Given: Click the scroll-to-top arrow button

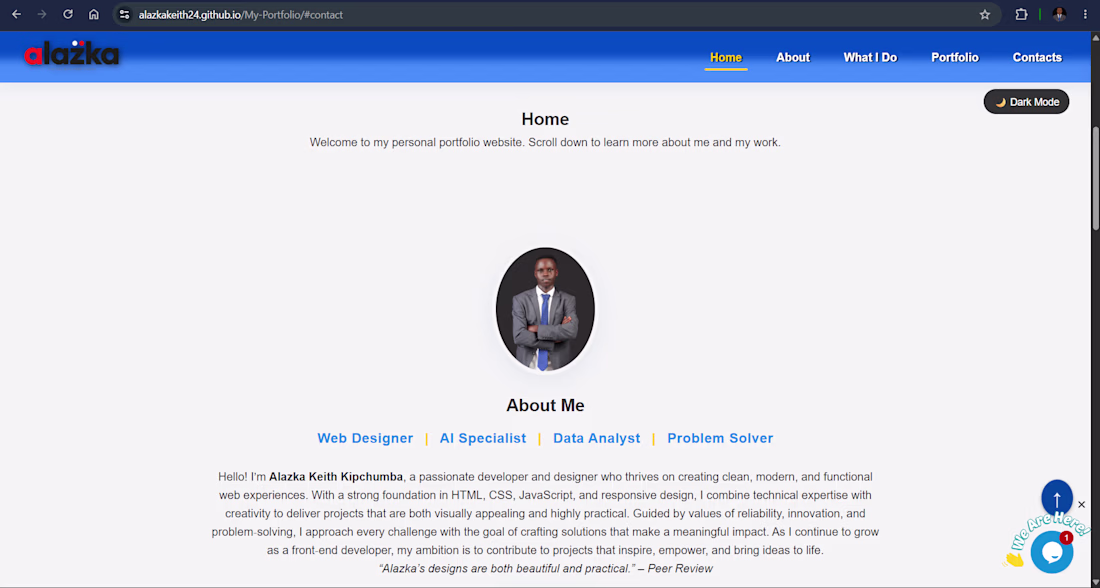Looking at the screenshot, I should [1057, 498].
